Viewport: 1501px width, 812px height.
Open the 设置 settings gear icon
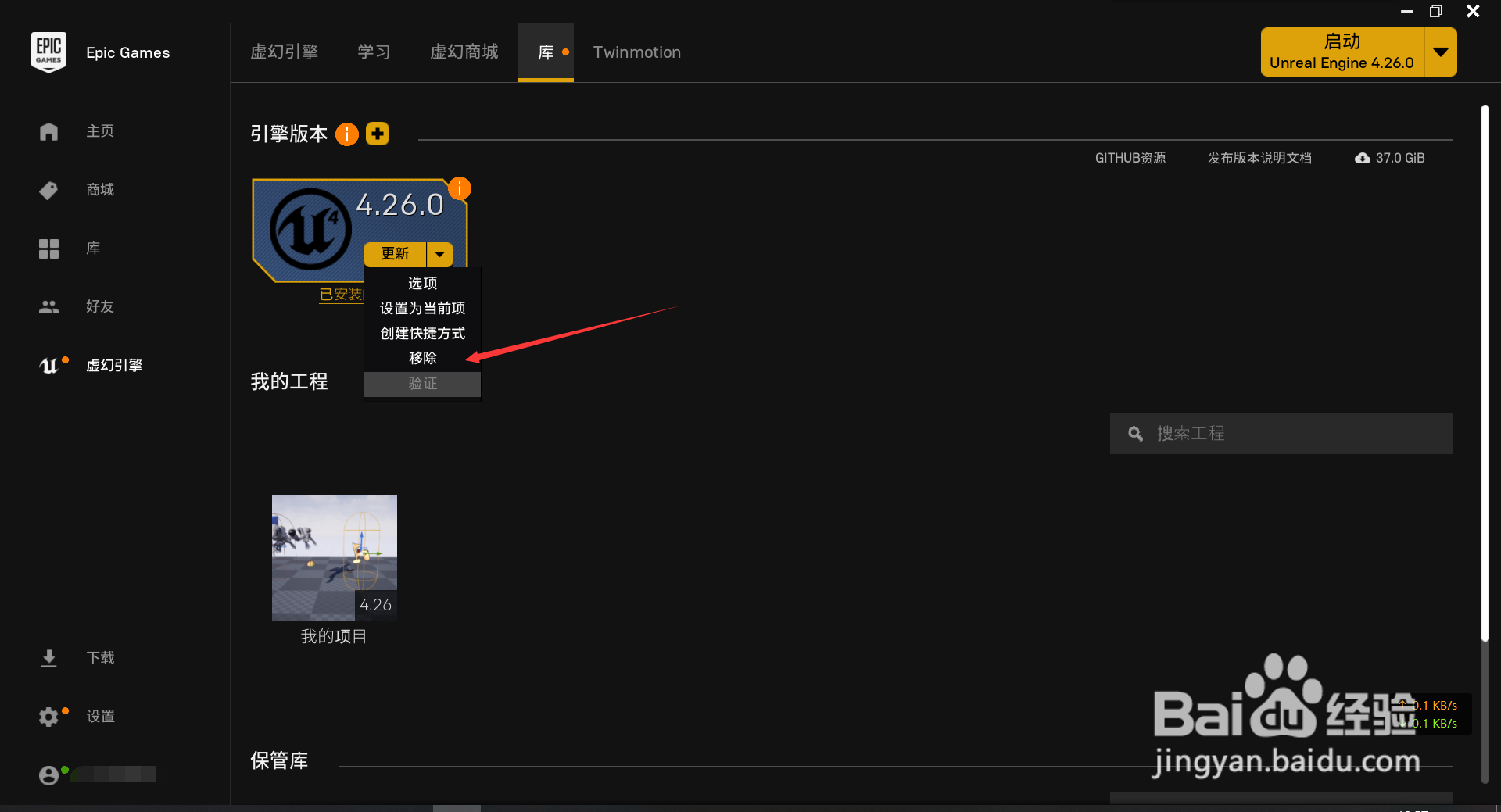pos(48,717)
